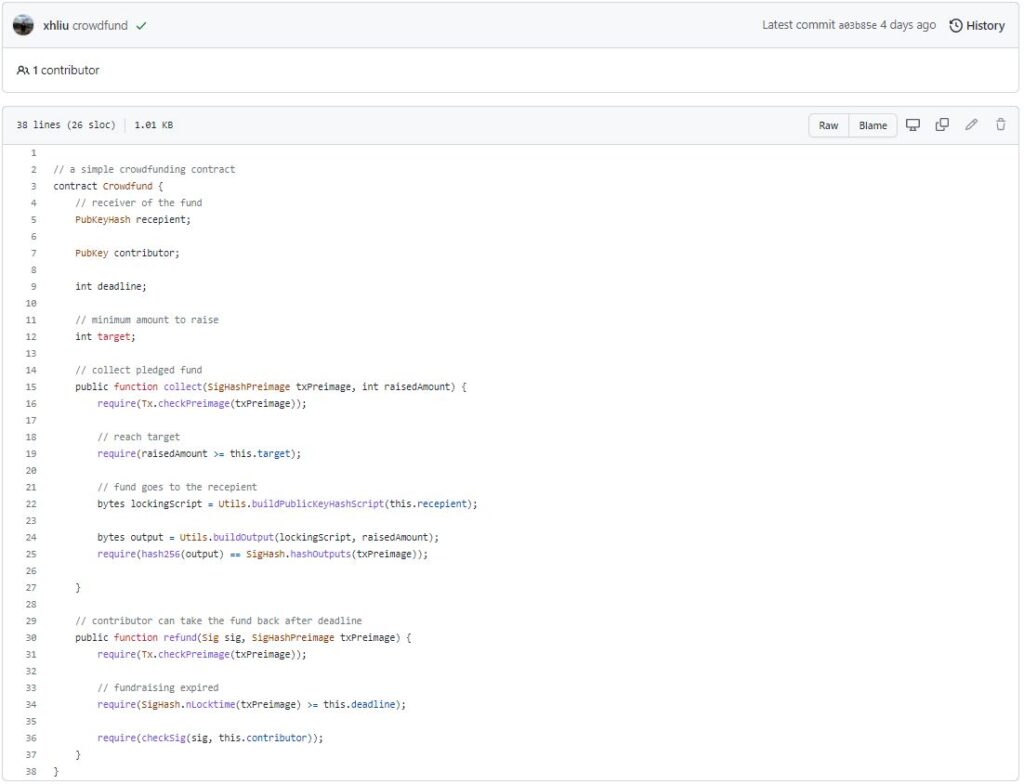Select line number 3 of the code
The height and width of the screenshot is (784, 1024).
[33, 186]
